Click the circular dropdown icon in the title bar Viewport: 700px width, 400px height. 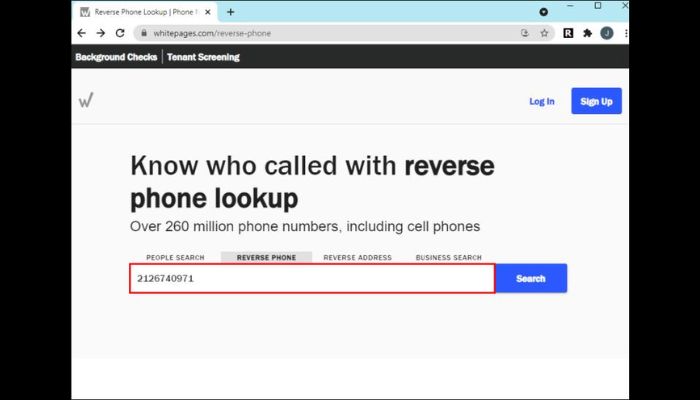click(x=543, y=12)
